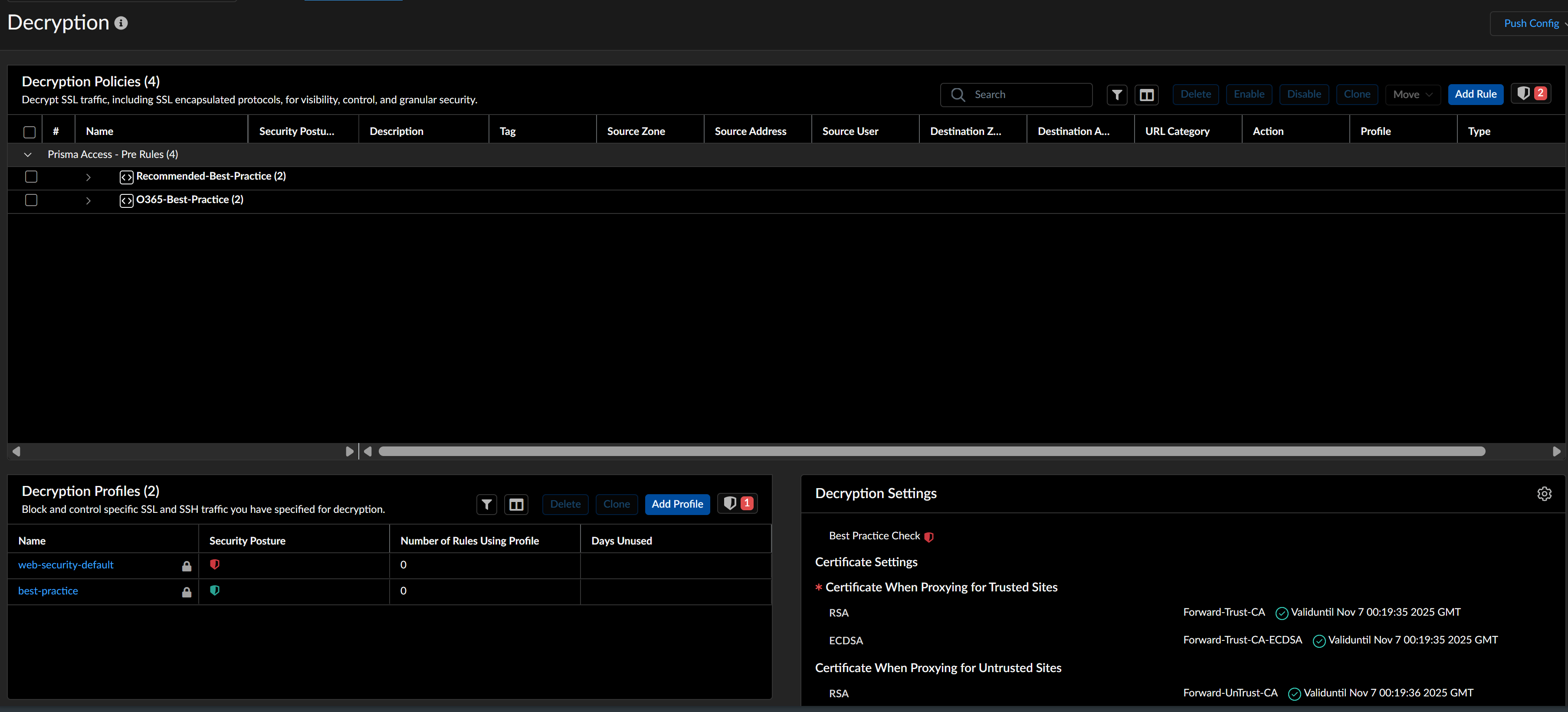1568x712 pixels.
Task: Check the Recommended-Best-Practice row checkbox
Action: click(x=31, y=177)
